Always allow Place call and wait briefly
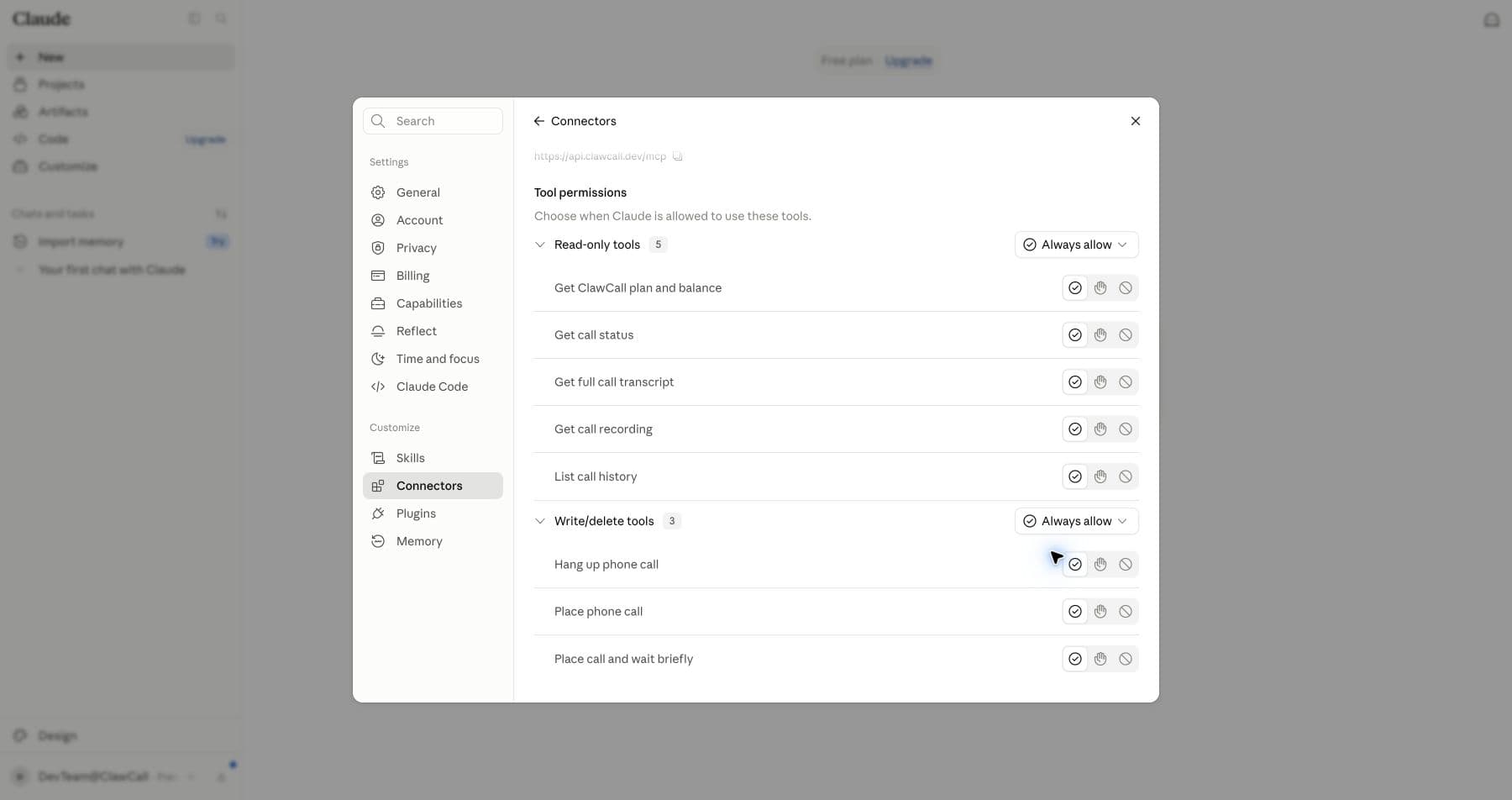 (x=1075, y=659)
